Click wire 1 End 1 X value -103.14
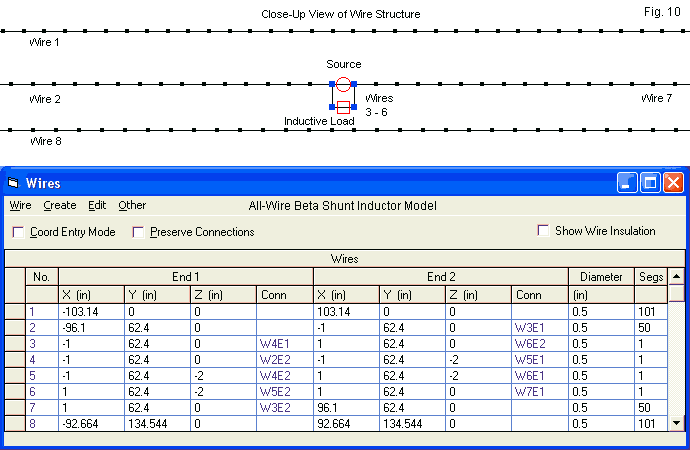Viewport: 690px width, 450px height. tap(92, 312)
